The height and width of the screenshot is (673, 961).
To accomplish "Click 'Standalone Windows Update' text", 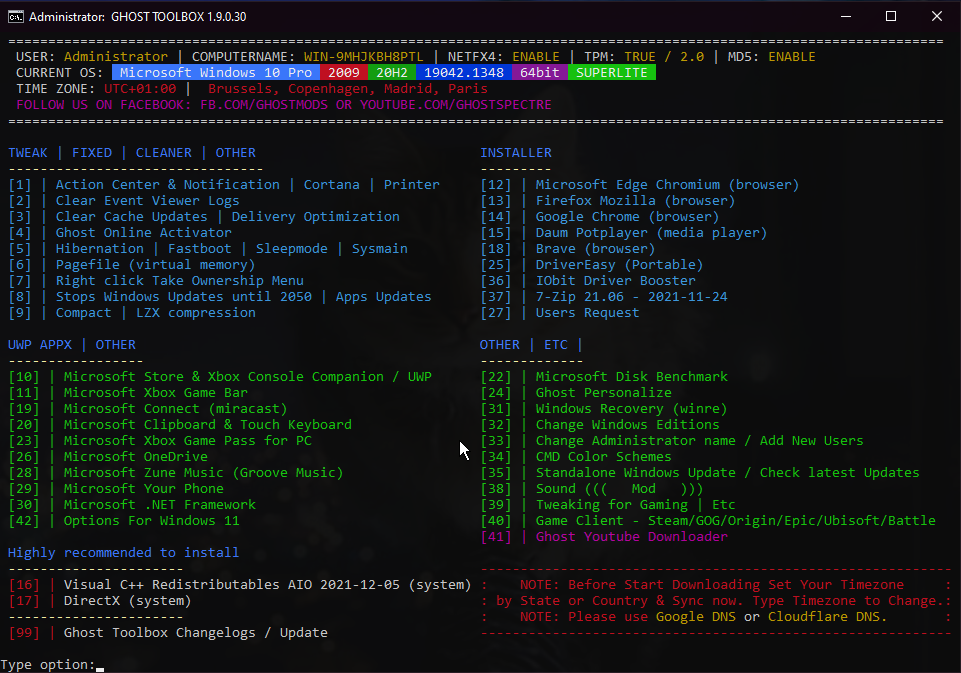I will (x=635, y=472).
